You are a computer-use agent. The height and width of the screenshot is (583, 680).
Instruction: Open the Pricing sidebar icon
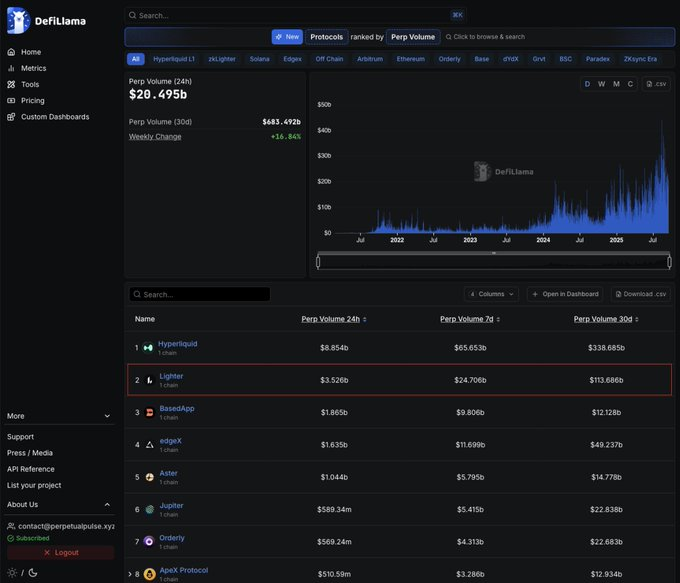tap(11, 101)
